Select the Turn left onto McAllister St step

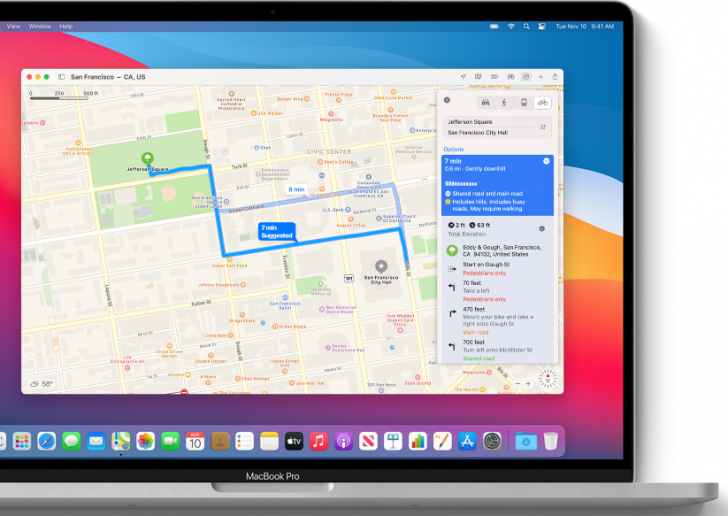(497, 350)
